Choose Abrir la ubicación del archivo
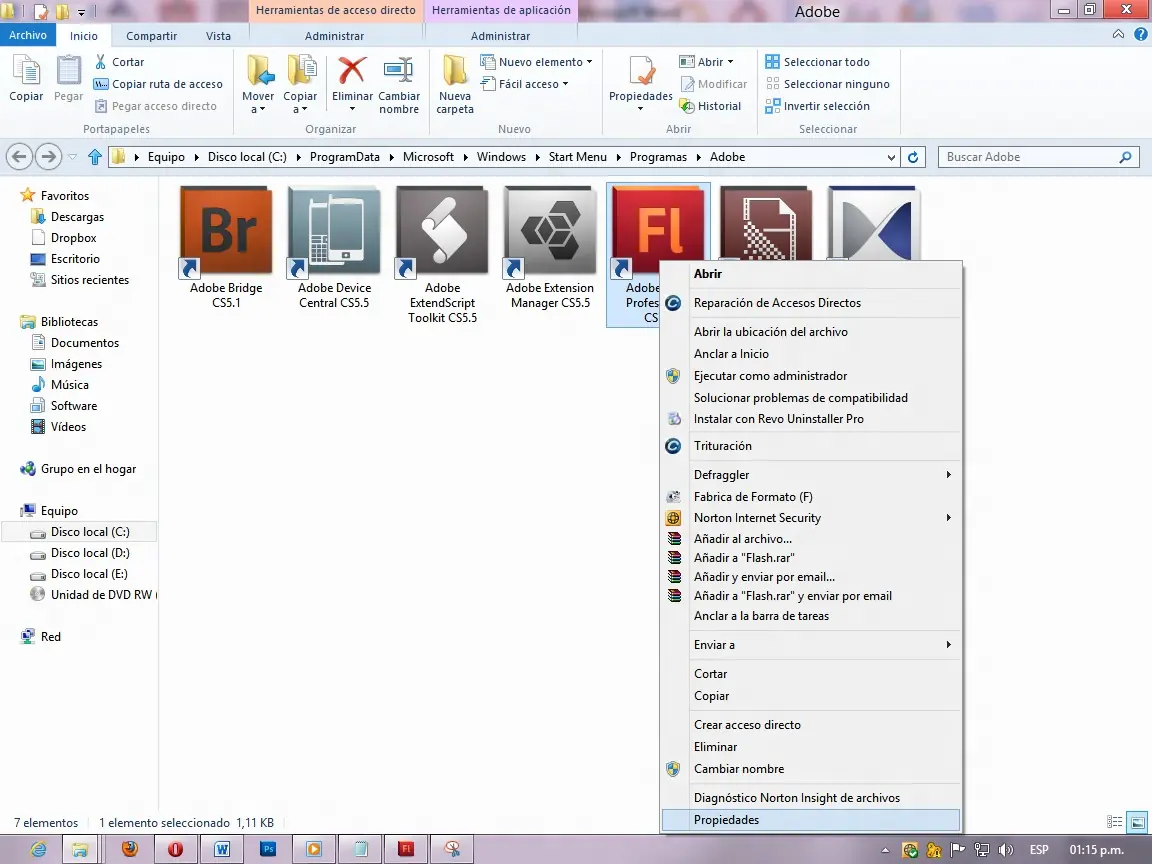This screenshot has height=864, width=1152. pos(812,332)
